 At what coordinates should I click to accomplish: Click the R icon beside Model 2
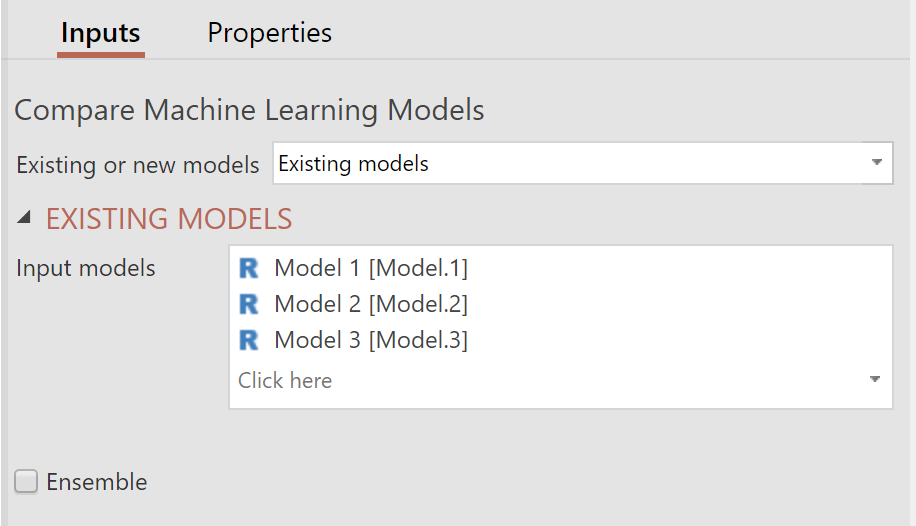tap(248, 304)
